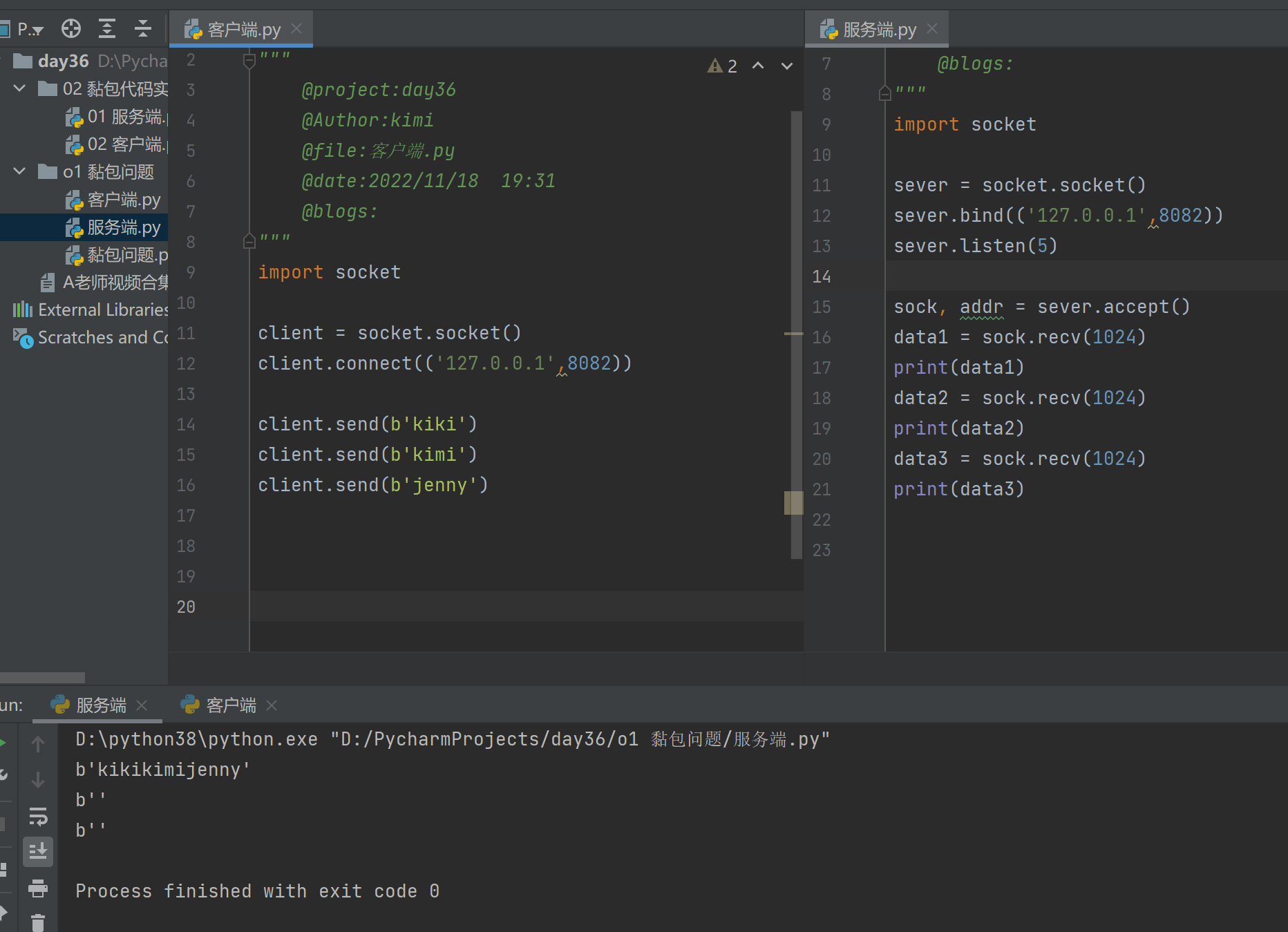Click the @Author:kimi comment line
The image size is (1288, 932).
pos(368,120)
